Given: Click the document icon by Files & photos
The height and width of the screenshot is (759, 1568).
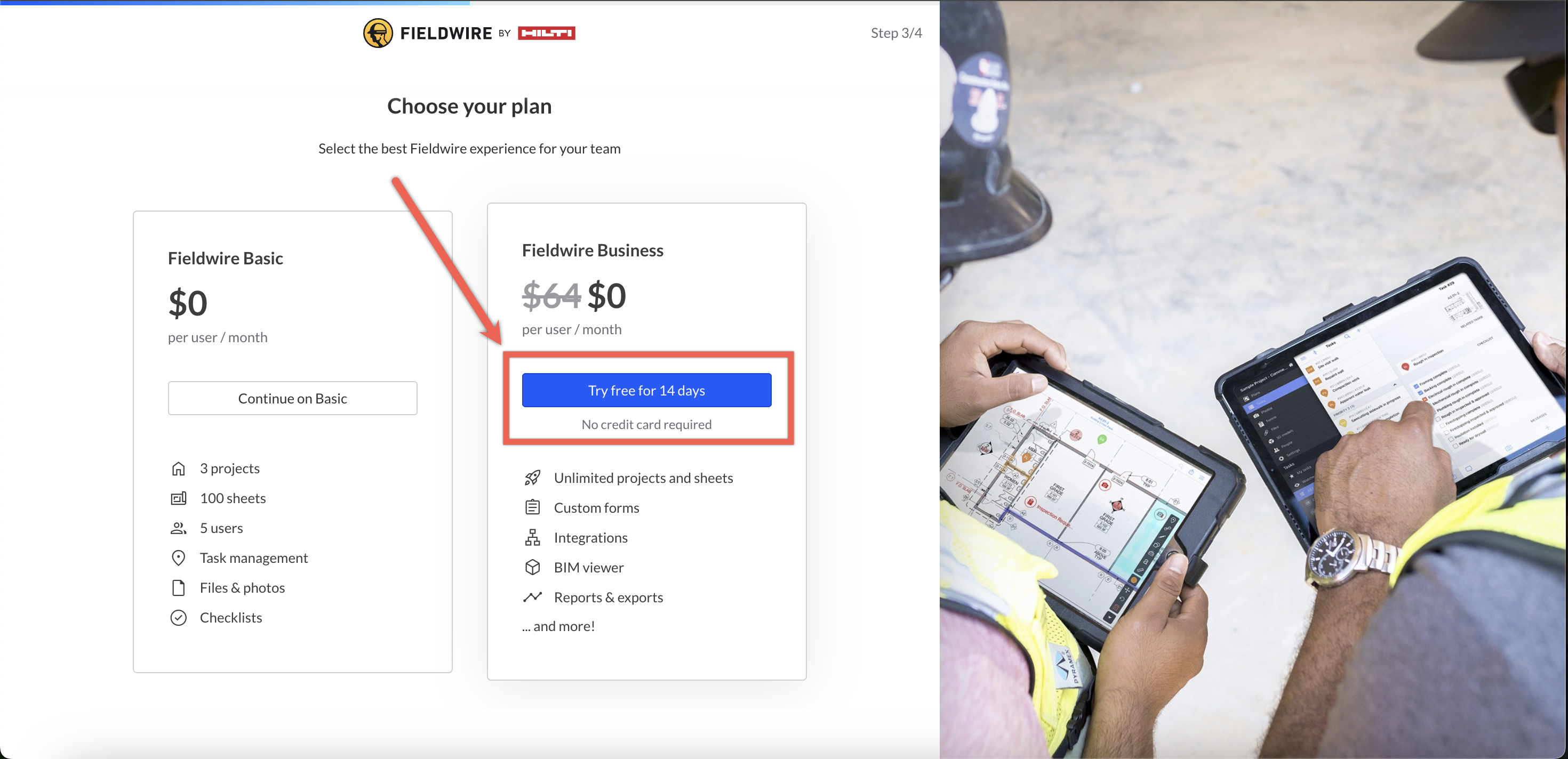Looking at the screenshot, I should point(178,587).
